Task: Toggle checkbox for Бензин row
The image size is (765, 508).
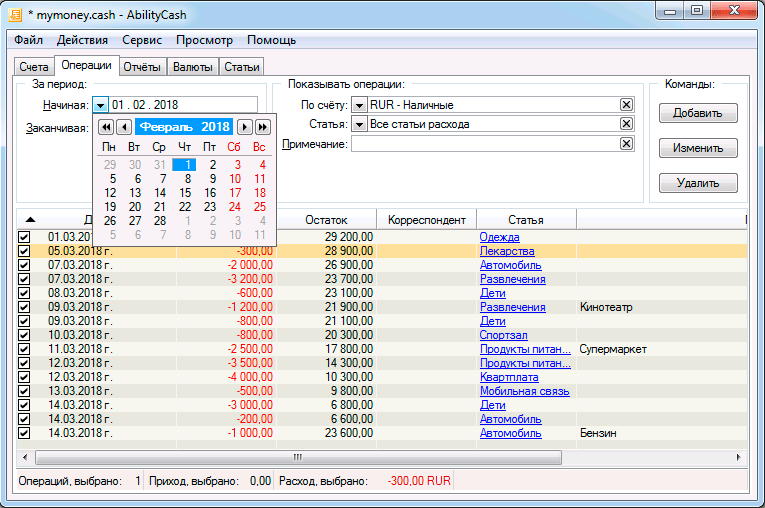Action: (x=24, y=433)
